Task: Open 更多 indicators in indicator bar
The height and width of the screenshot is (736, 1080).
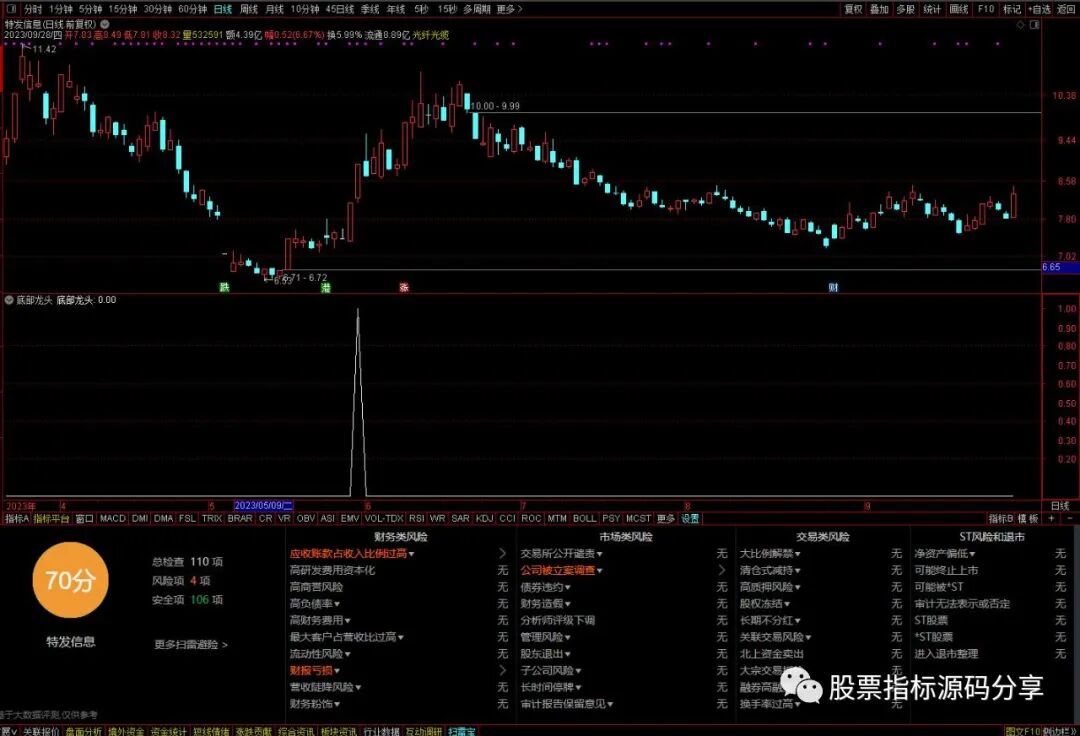Action: (665, 518)
